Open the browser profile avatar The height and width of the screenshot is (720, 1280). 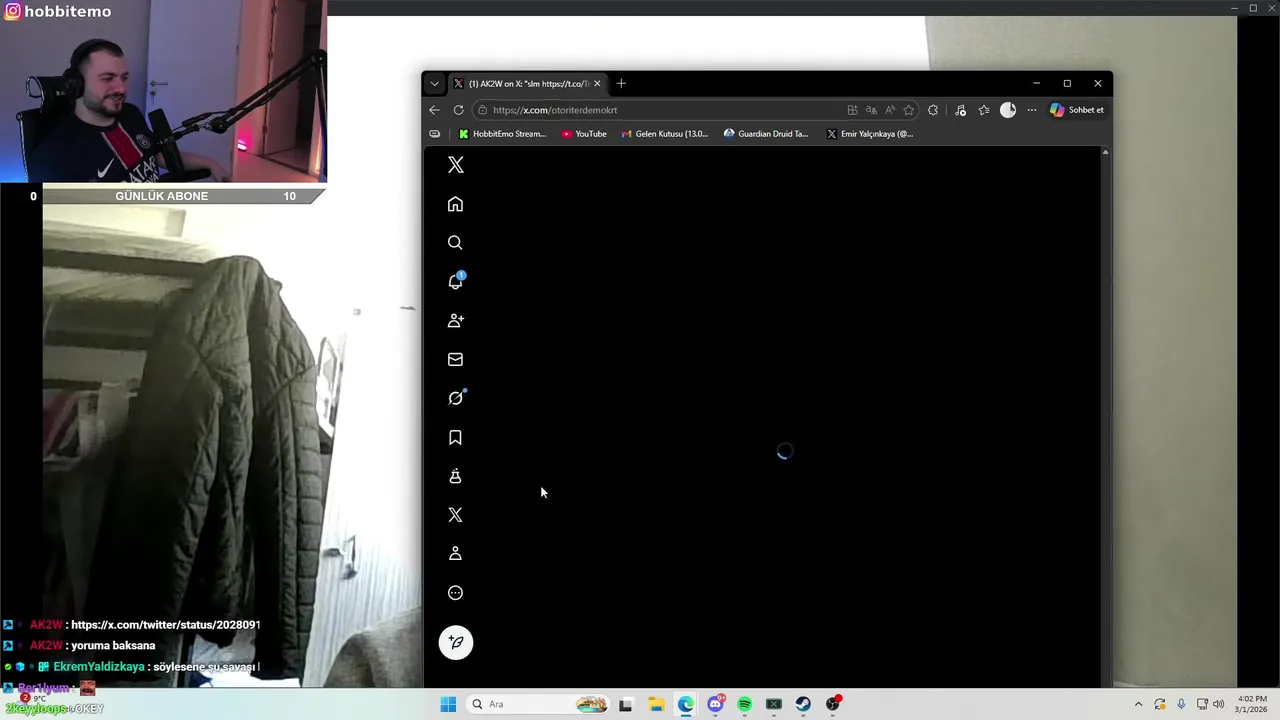click(1008, 110)
